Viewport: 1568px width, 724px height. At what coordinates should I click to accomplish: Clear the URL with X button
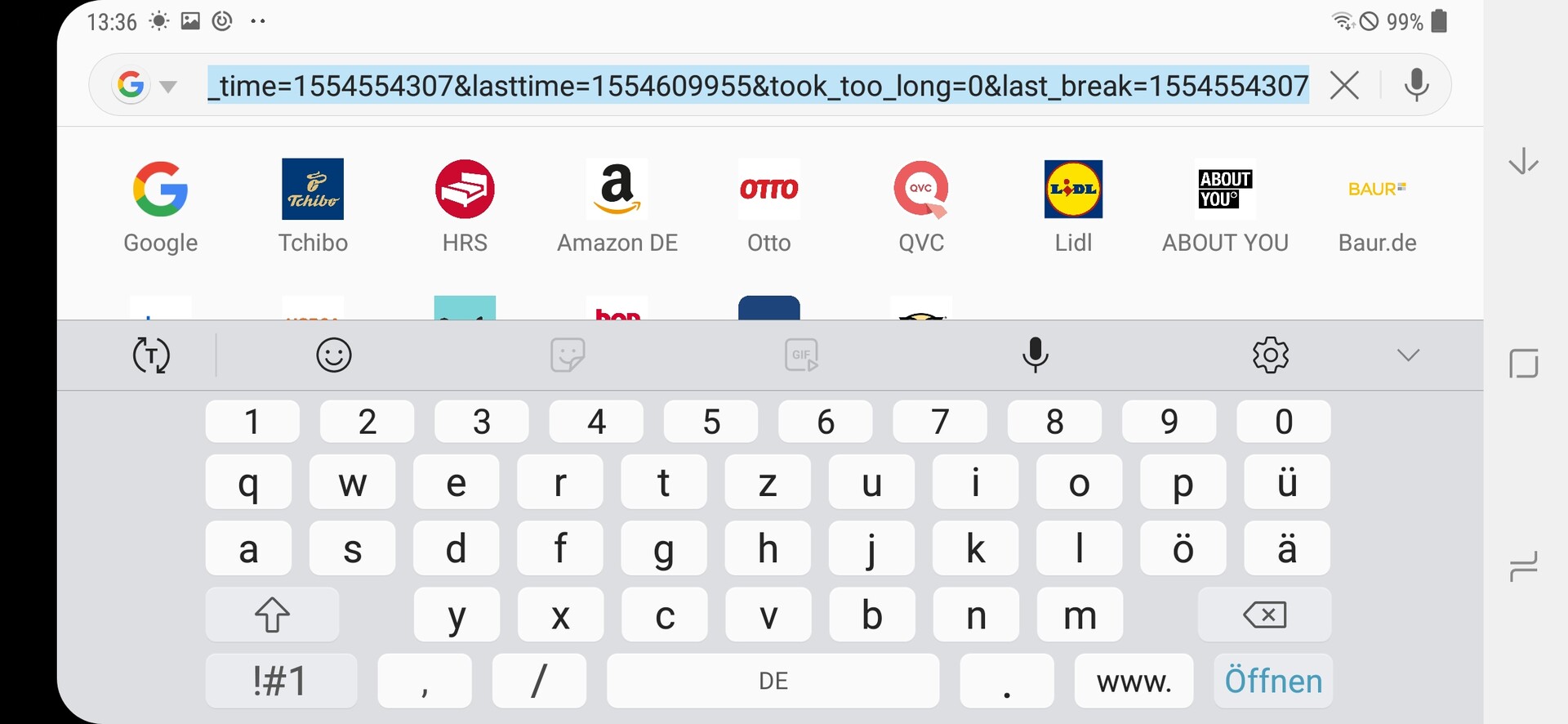1344,85
